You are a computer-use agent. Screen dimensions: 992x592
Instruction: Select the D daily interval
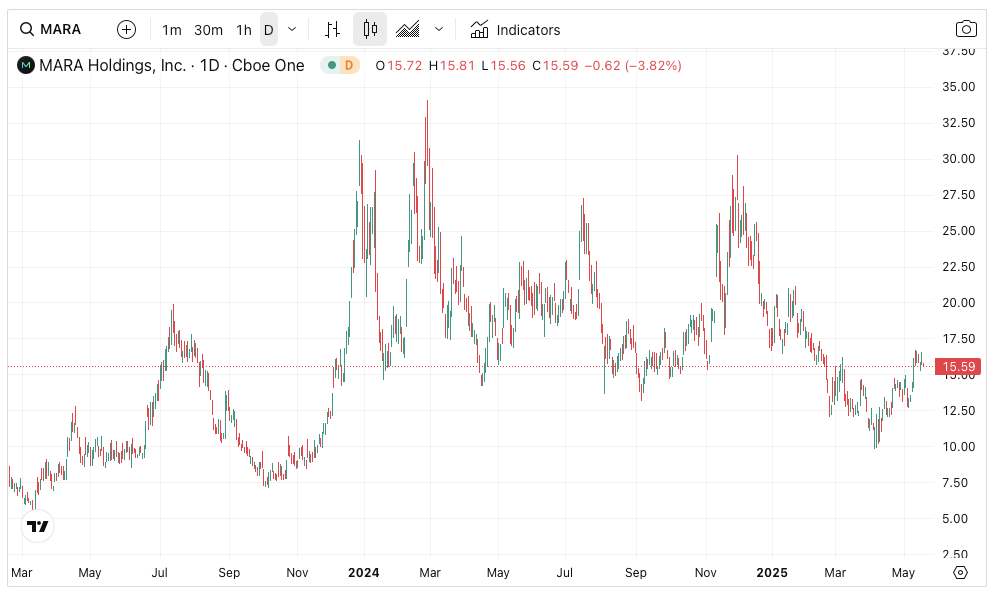[269, 30]
